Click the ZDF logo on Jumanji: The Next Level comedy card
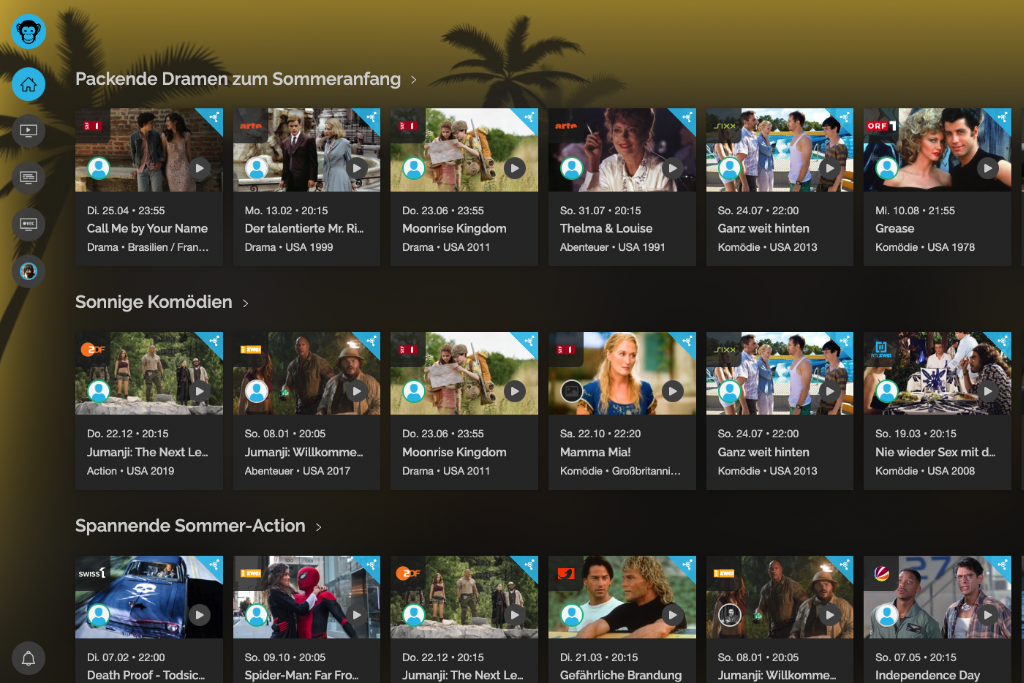 (x=93, y=349)
